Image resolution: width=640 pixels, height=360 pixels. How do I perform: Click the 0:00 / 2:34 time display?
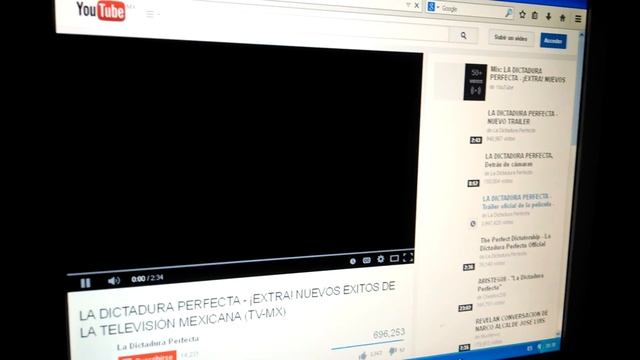(x=147, y=278)
